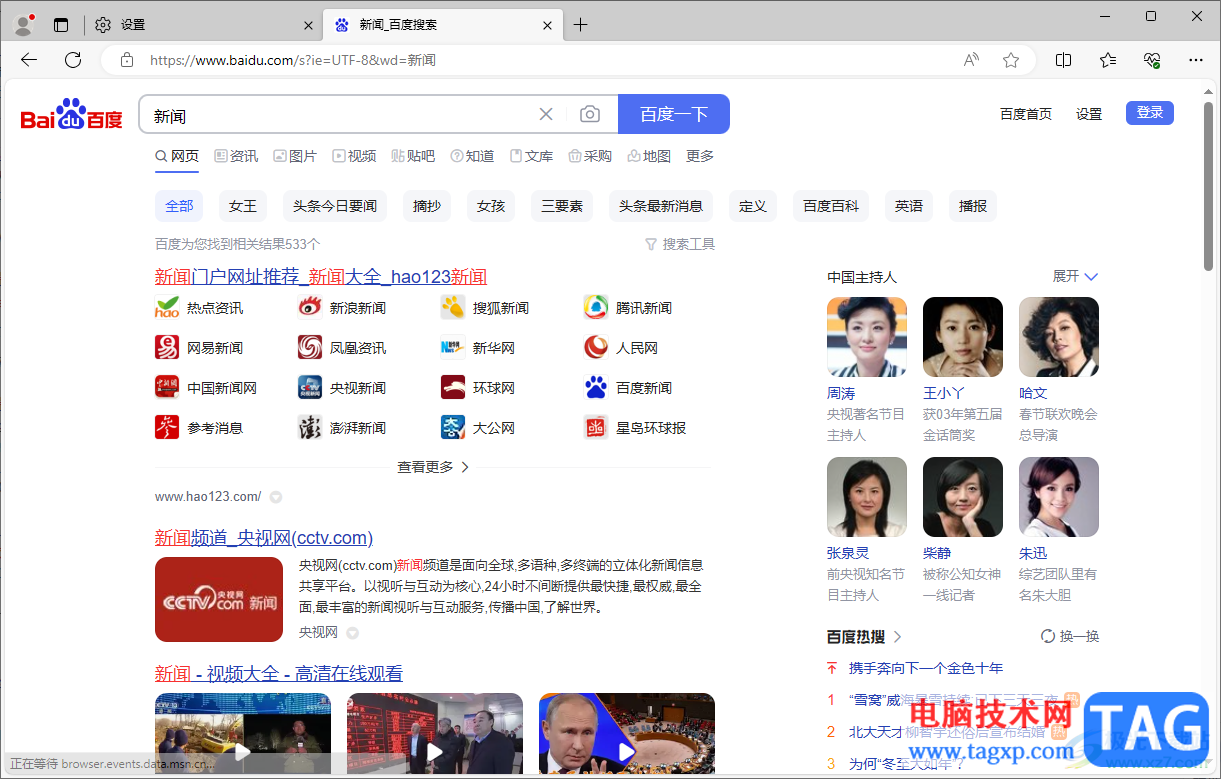Open 柴静 host photo
This screenshot has height=779, width=1221.
coord(963,497)
